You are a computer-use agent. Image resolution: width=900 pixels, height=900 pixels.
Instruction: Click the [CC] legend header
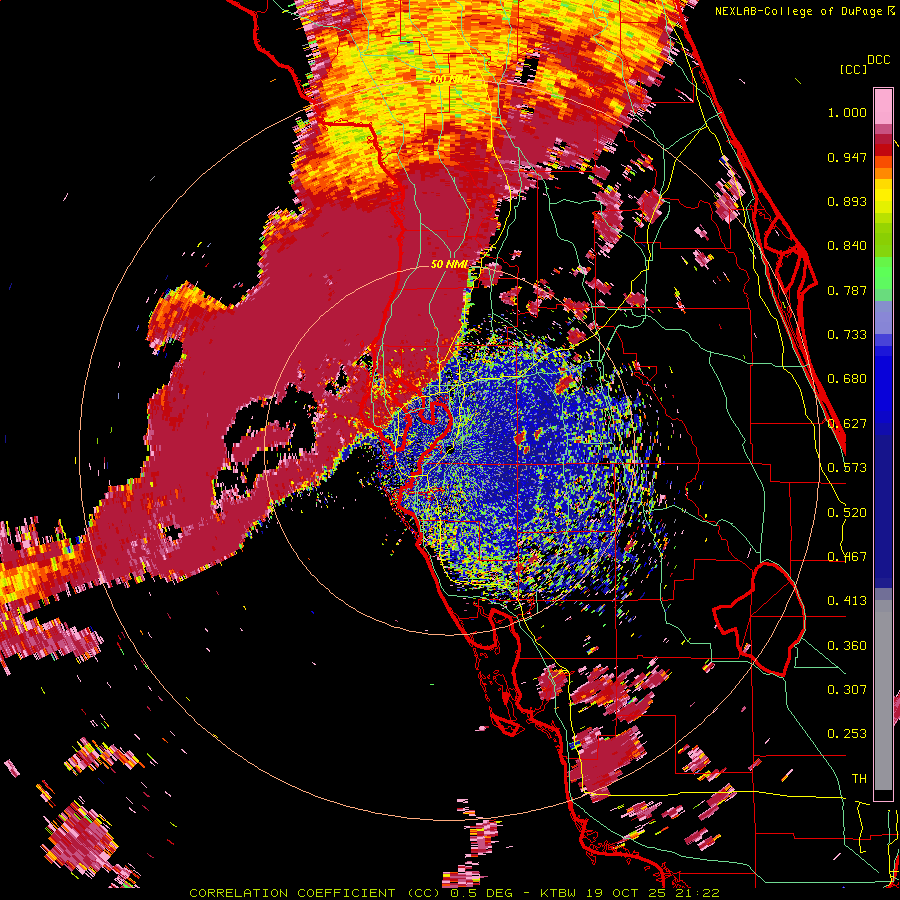click(853, 69)
